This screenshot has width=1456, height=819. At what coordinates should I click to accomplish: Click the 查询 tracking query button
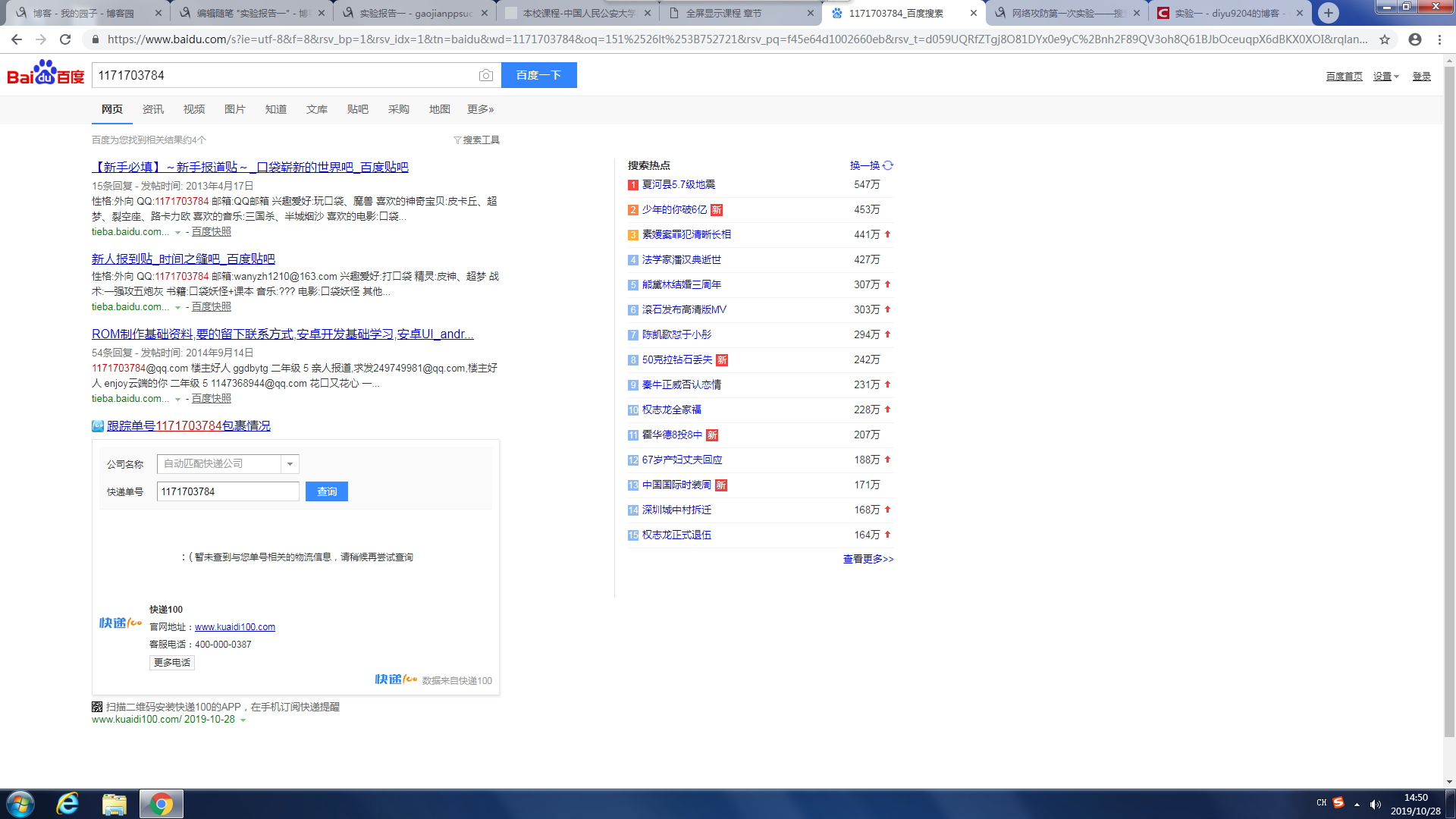click(326, 491)
